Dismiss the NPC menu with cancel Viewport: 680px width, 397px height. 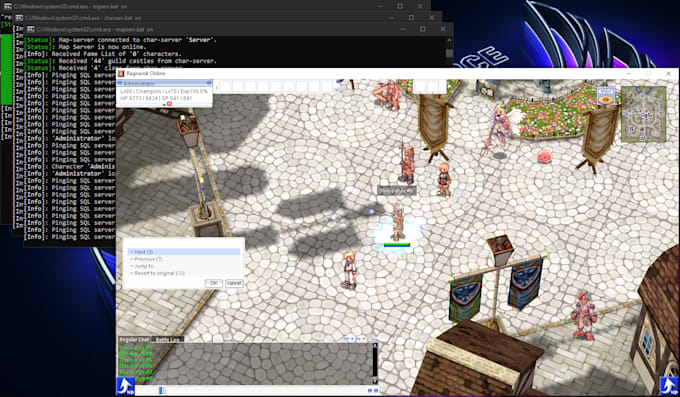pyautogui.click(x=234, y=283)
